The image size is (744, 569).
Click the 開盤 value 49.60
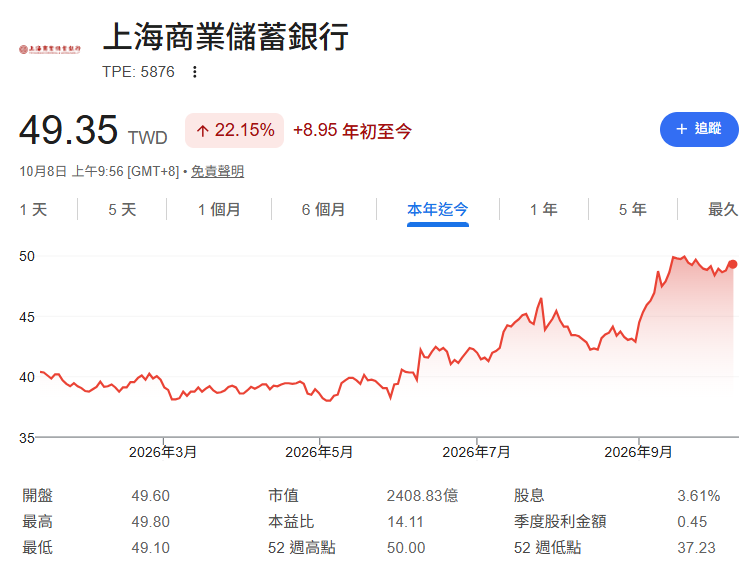[150, 496]
